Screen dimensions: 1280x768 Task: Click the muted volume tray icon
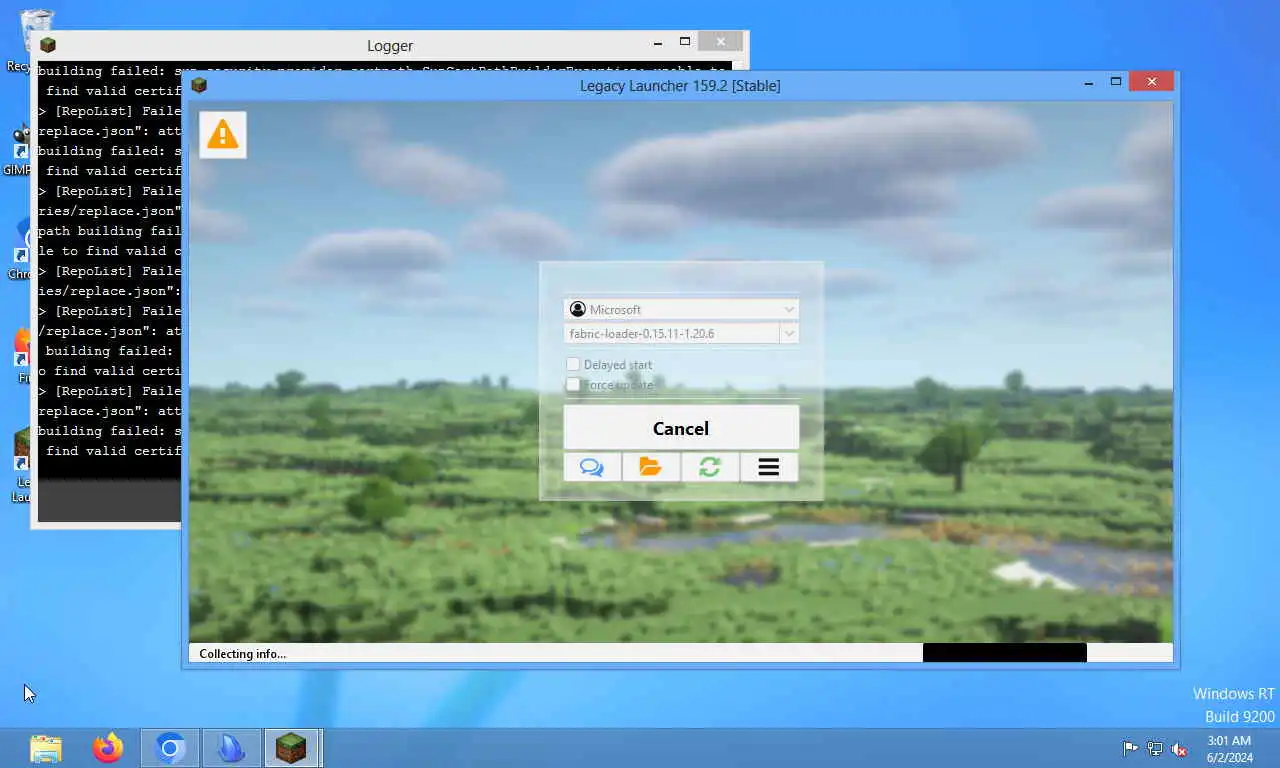pyautogui.click(x=1180, y=748)
